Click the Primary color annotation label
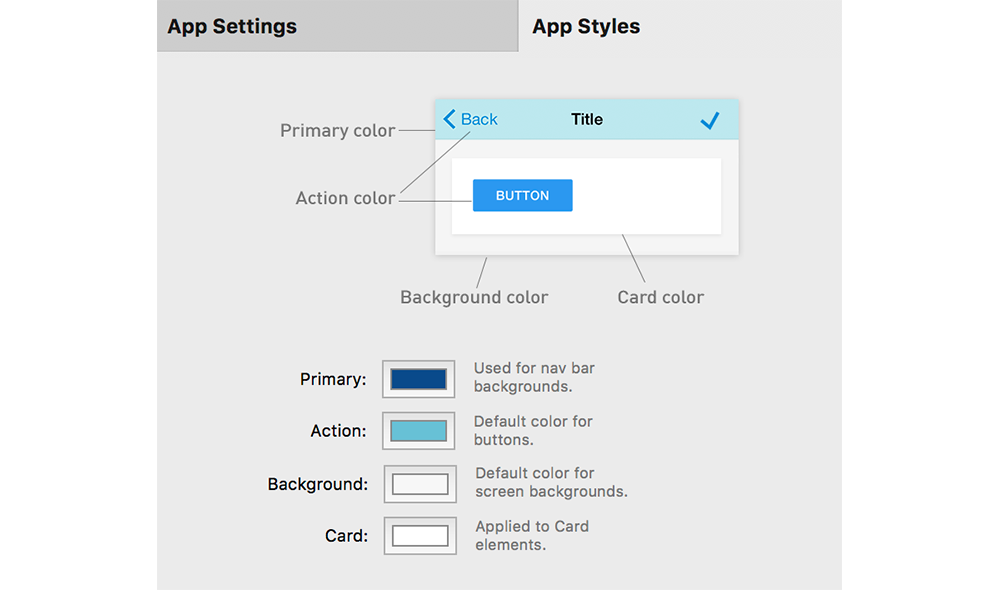 click(337, 131)
